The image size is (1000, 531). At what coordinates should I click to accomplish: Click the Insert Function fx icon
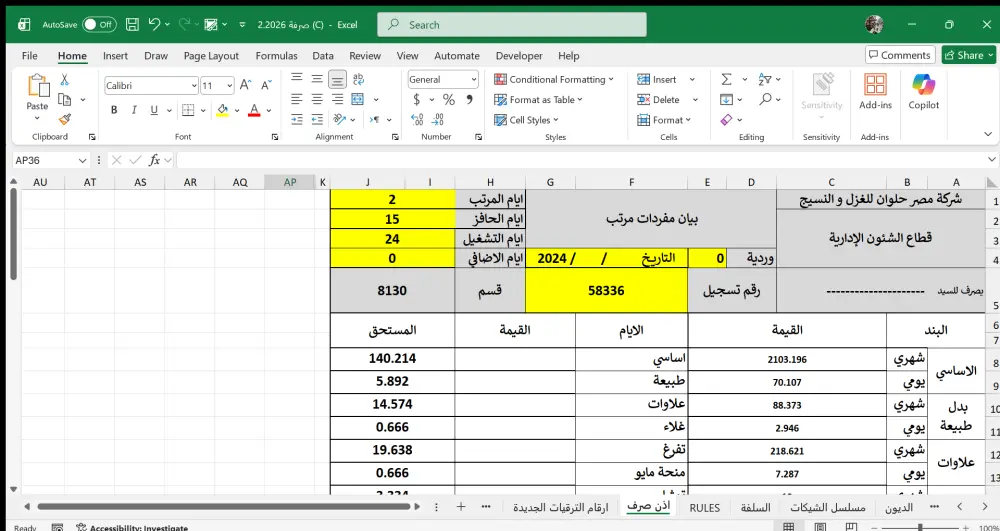pyautogui.click(x=154, y=160)
